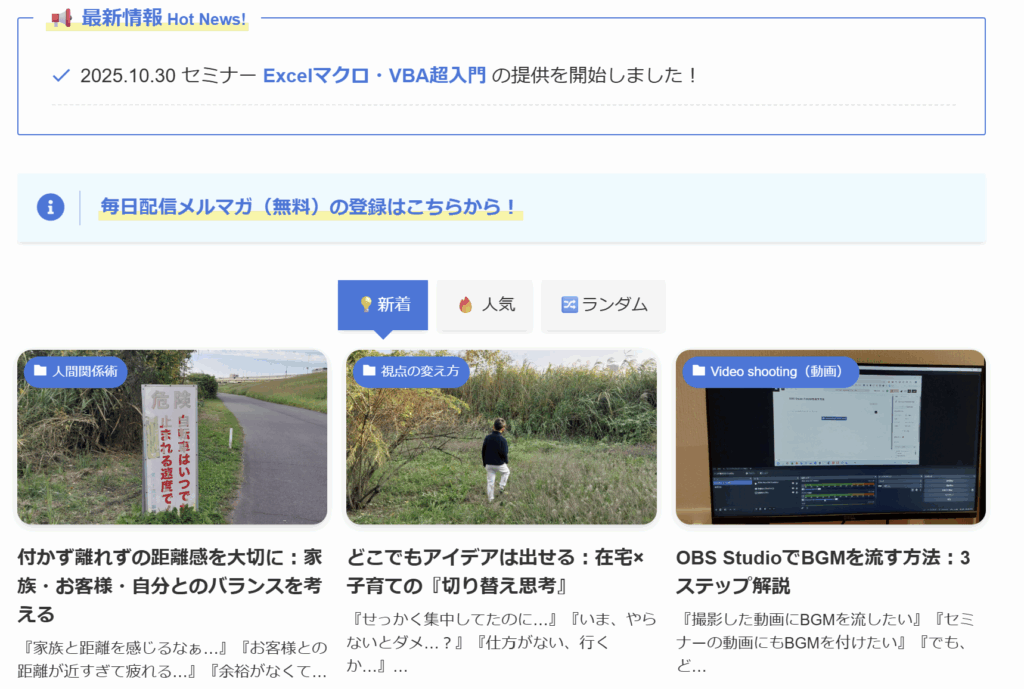1024x689 pixels.
Task: Click the flame icon on 人気 tab
Action: tap(465, 305)
